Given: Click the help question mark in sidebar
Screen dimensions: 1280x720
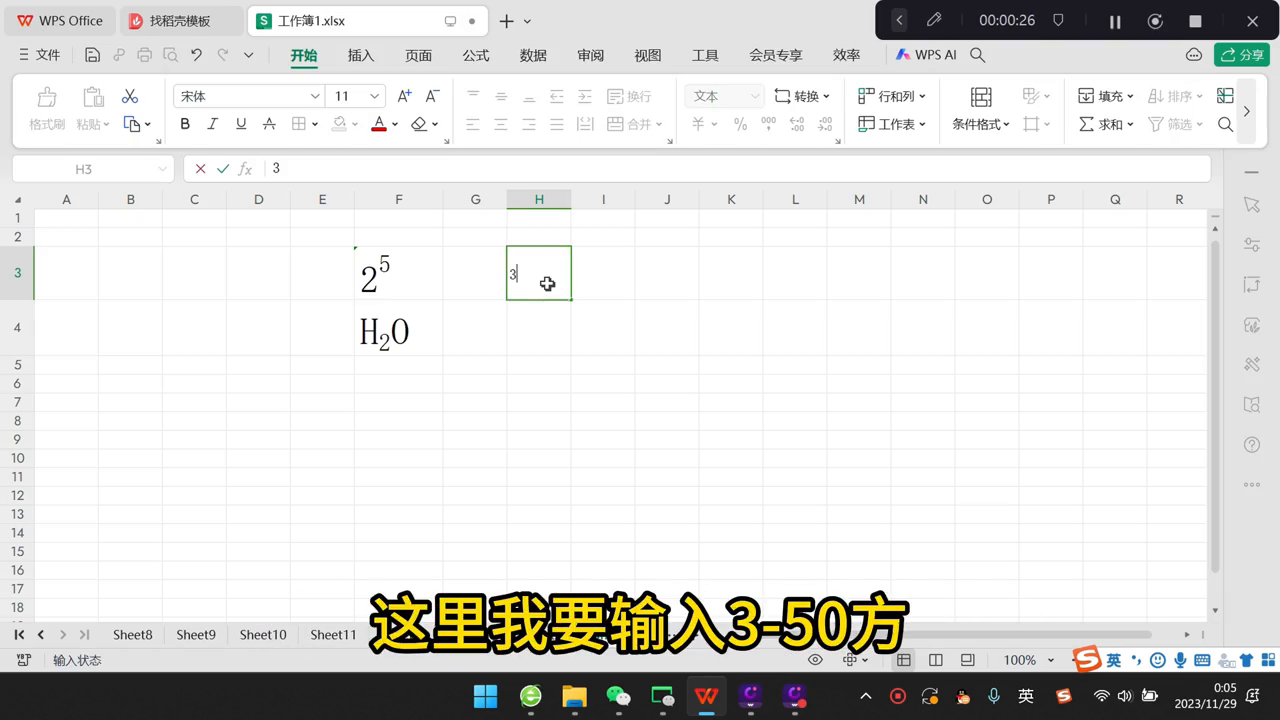Looking at the screenshot, I should click(1252, 445).
